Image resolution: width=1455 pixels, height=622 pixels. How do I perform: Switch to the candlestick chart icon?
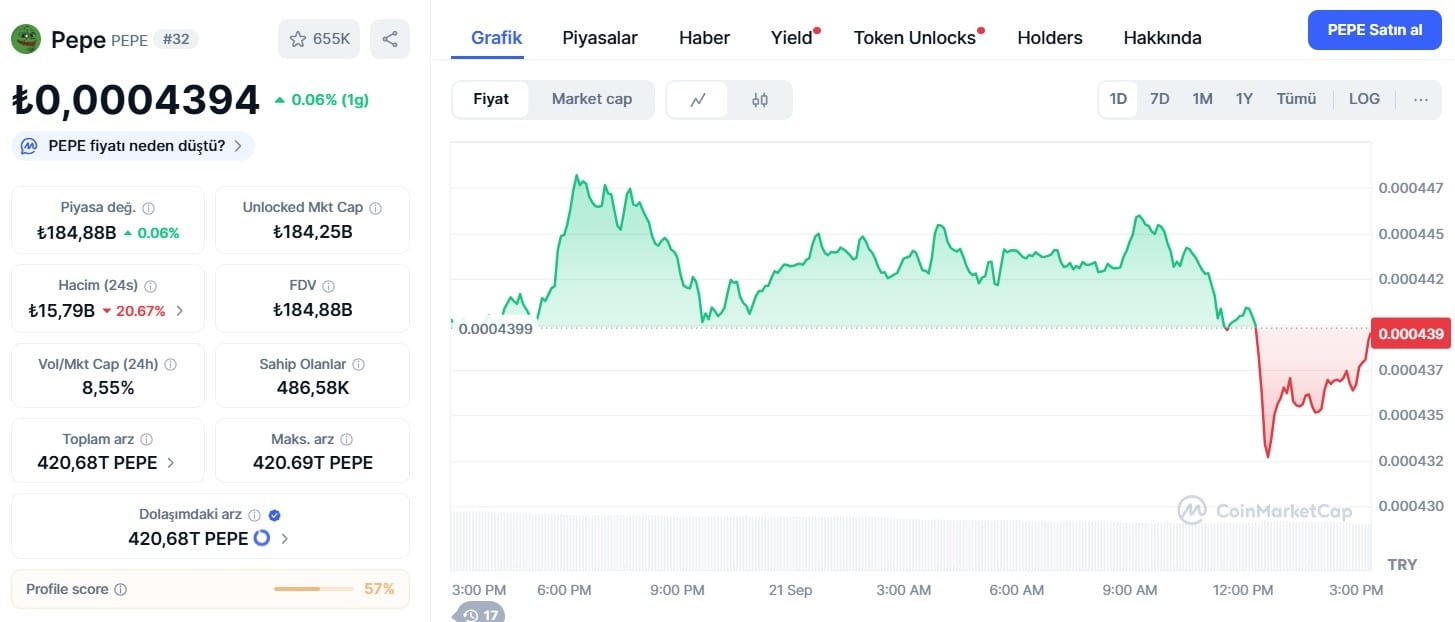760,99
